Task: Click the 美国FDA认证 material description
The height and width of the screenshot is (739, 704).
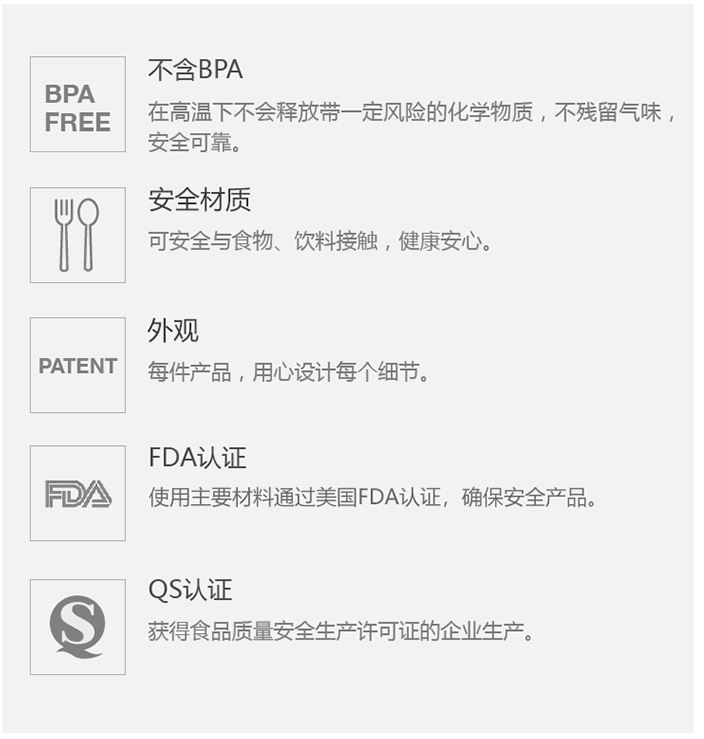Action: [x=373, y=497]
